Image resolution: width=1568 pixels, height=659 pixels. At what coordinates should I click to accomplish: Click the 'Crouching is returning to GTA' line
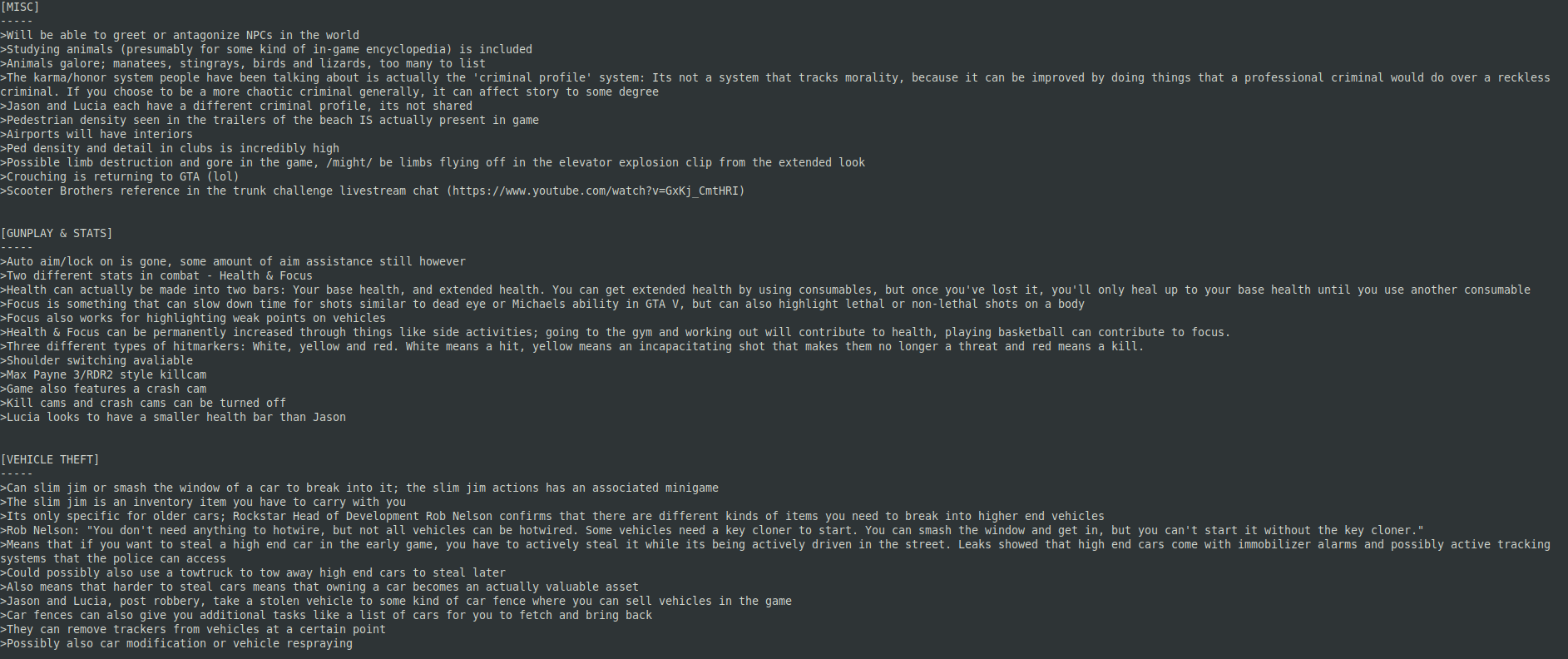[x=120, y=176]
